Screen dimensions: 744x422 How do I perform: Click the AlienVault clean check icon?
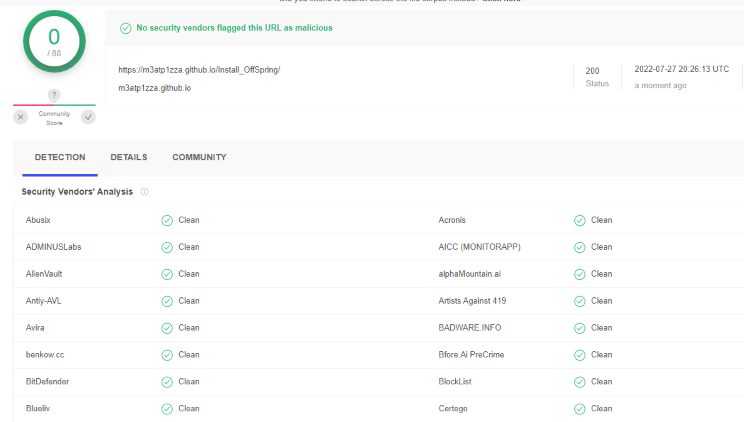[x=167, y=274]
